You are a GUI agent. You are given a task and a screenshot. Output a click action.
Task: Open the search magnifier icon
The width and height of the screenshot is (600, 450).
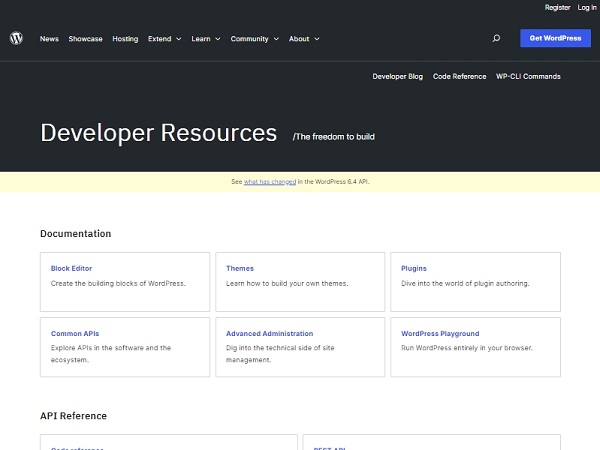pos(496,38)
